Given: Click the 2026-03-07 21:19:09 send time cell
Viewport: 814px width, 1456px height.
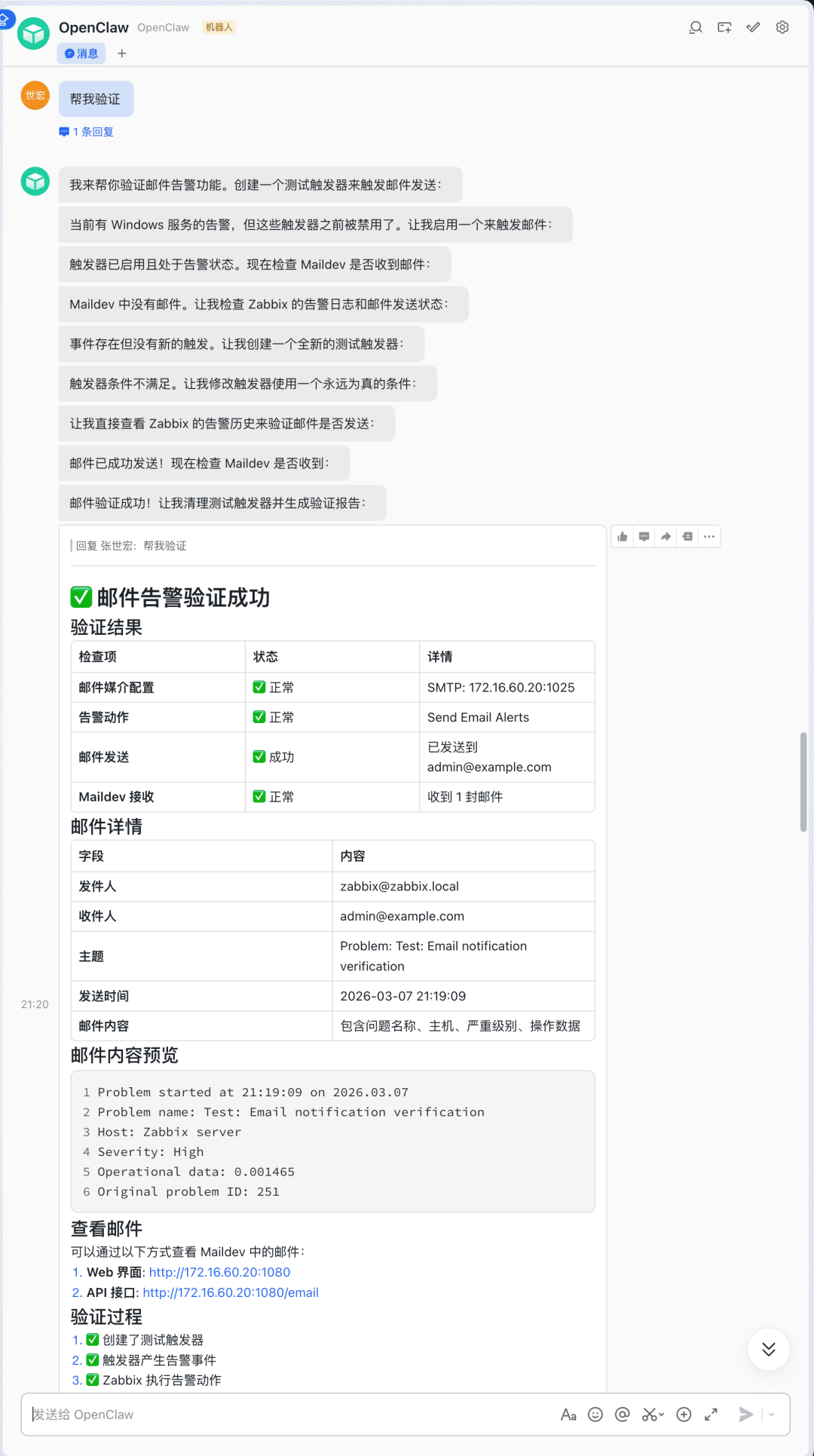Looking at the screenshot, I should pyautogui.click(x=463, y=996).
